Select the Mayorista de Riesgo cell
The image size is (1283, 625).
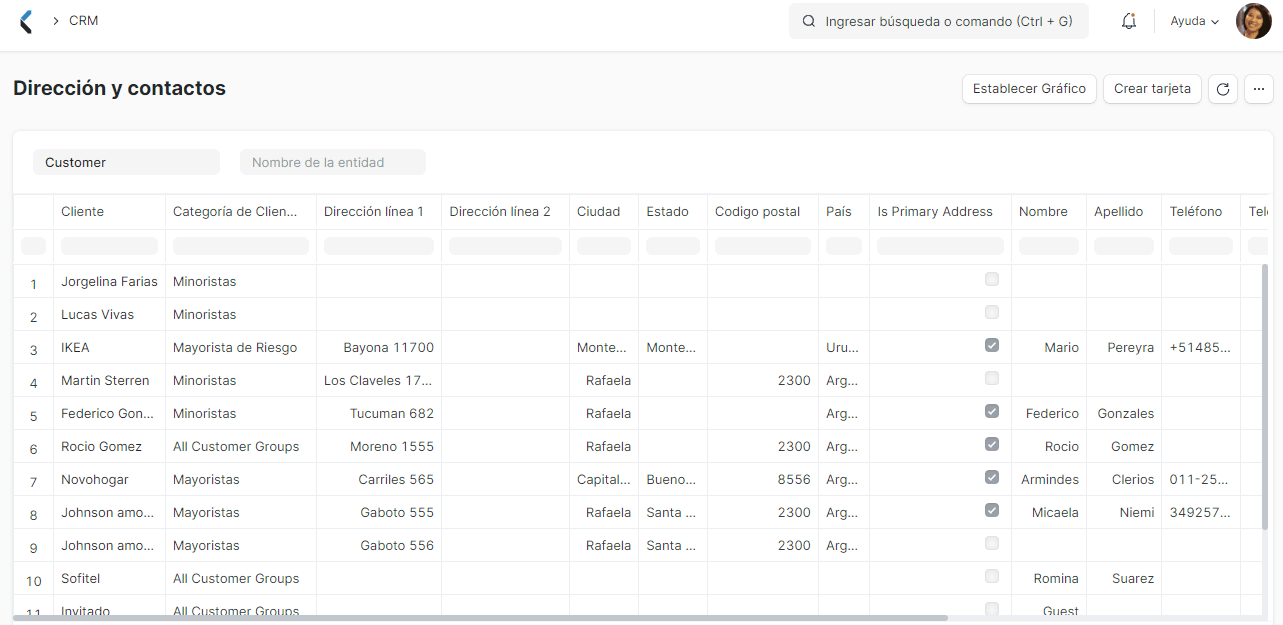click(241, 347)
